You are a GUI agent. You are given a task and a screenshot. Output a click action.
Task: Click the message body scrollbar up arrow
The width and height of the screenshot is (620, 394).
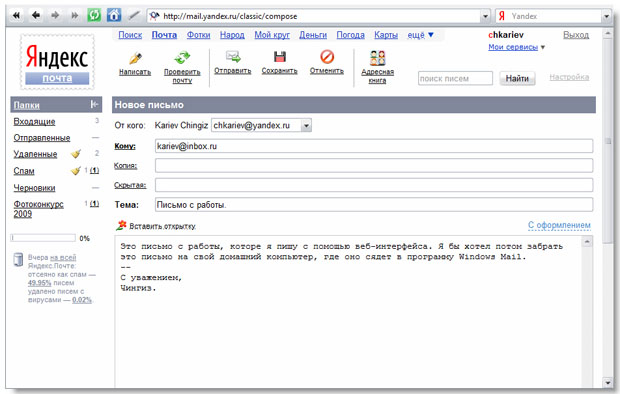[x=587, y=241]
